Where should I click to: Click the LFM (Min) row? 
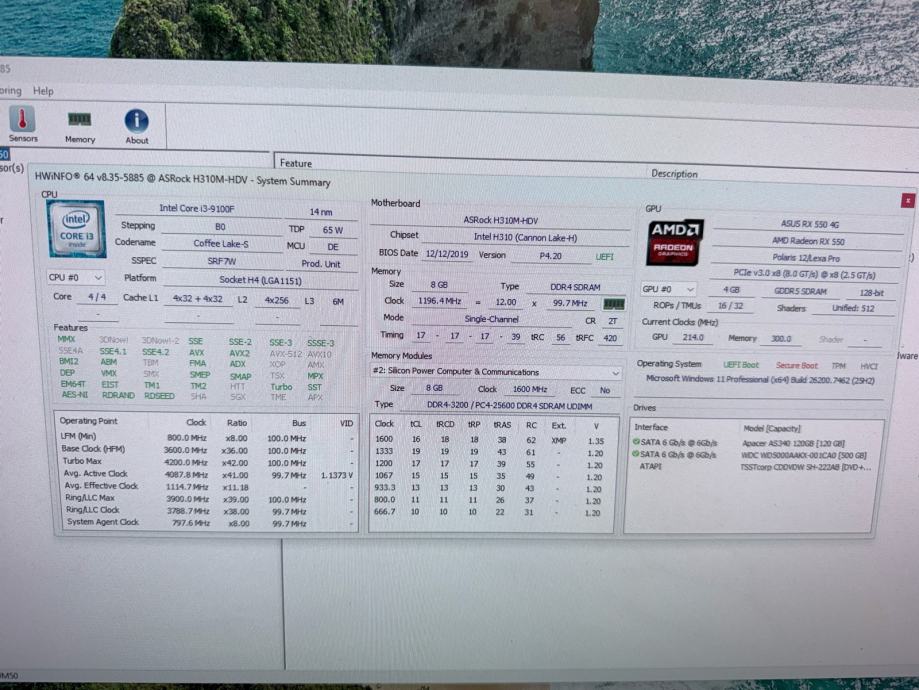[x=207, y=437]
